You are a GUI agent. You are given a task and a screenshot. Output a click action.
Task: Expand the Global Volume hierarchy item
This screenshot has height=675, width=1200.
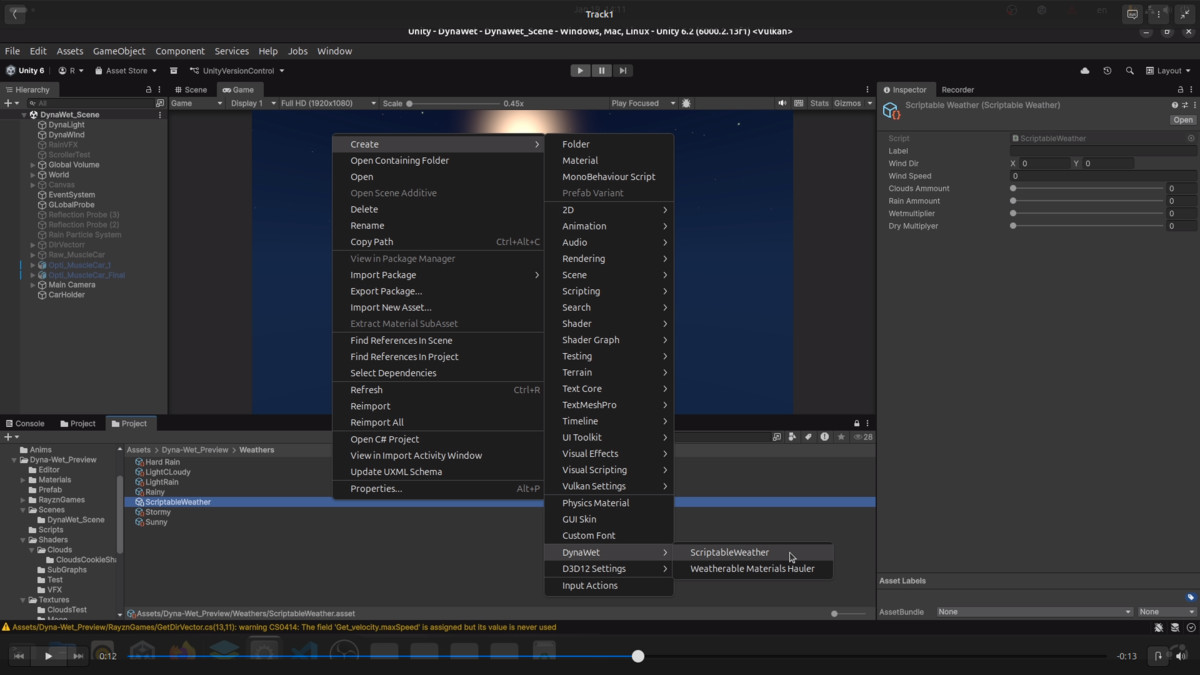32,165
